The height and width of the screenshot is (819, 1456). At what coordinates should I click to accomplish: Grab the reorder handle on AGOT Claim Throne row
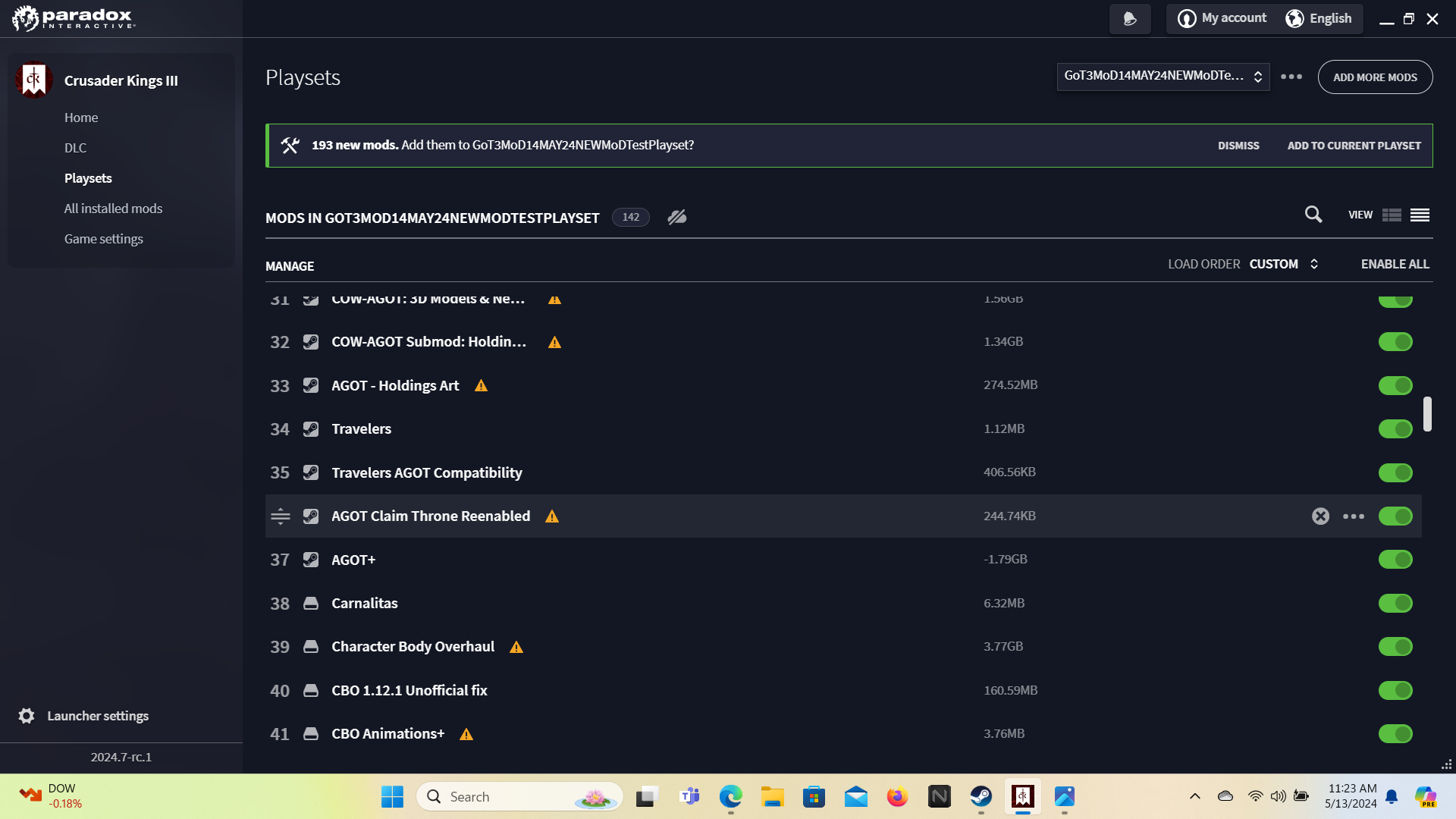281,516
